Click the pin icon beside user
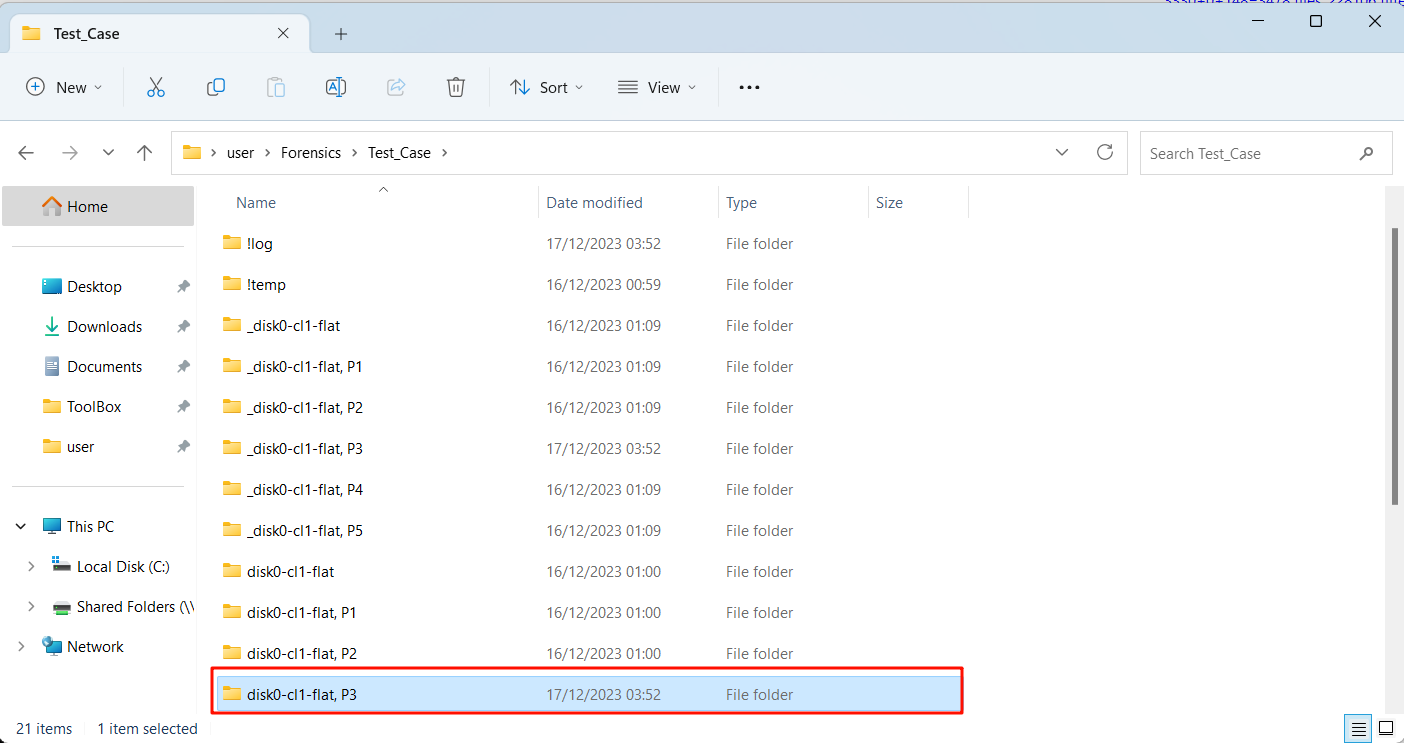The width and height of the screenshot is (1404, 743). [x=183, y=447]
